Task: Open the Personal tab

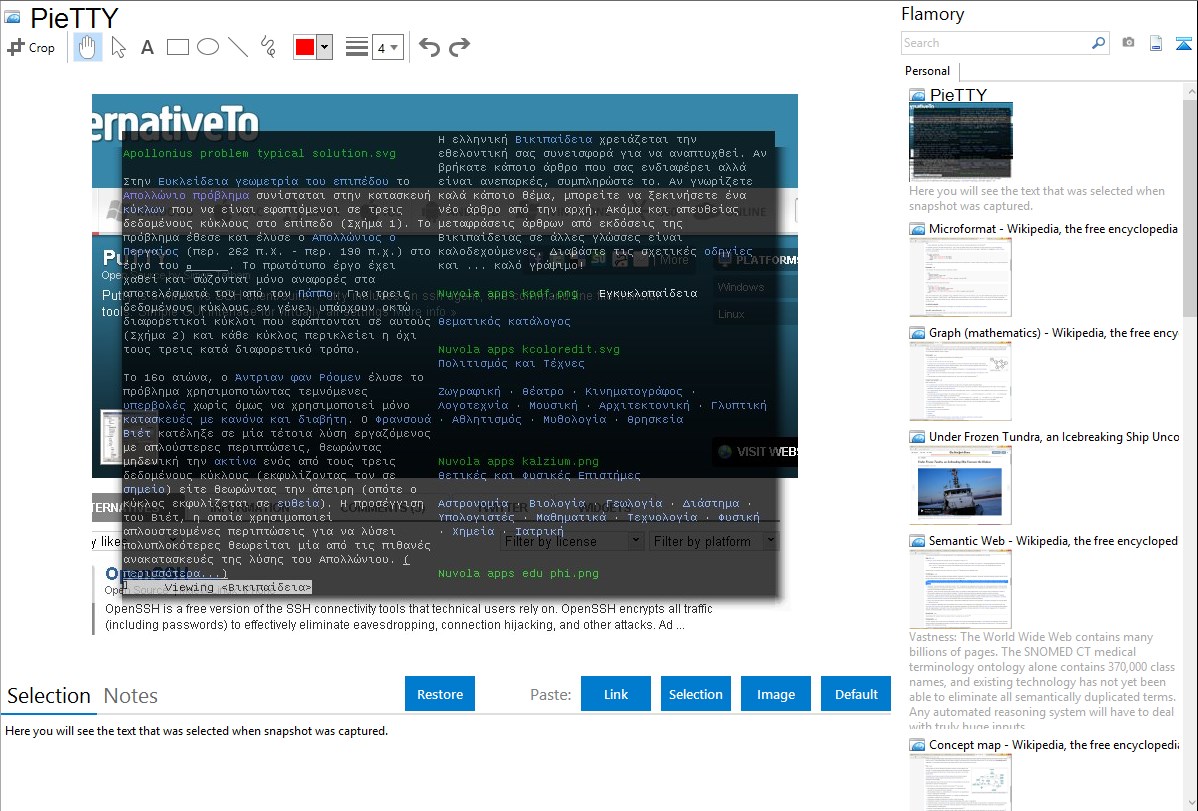Action: [x=927, y=71]
